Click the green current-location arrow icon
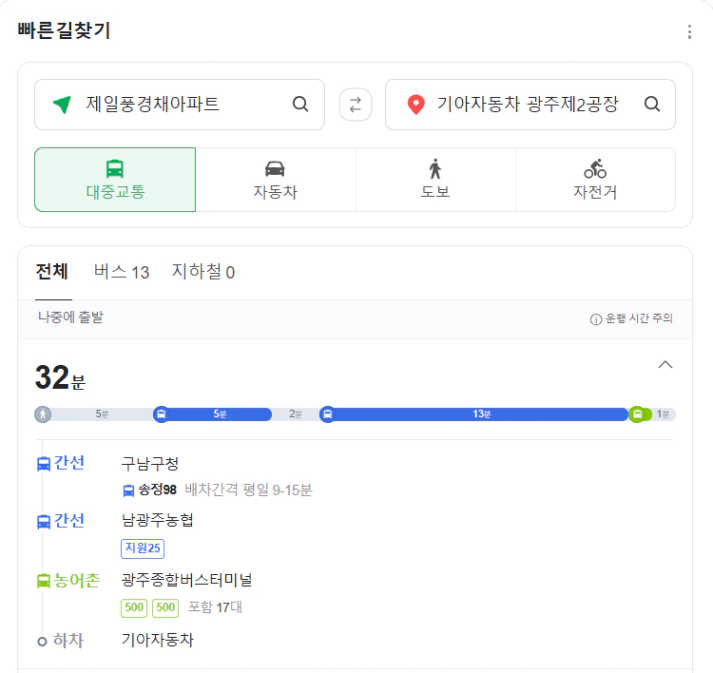Image resolution: width=713 pixels, height=673 pixels. click(62, 104)
